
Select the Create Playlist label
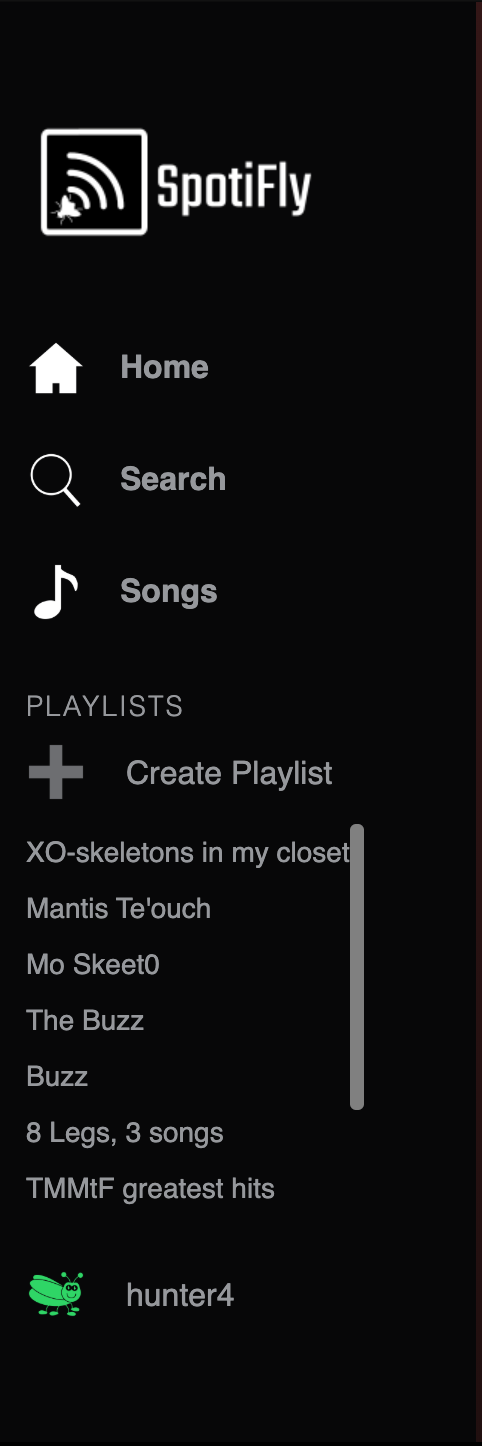click(x=229, y=773)
